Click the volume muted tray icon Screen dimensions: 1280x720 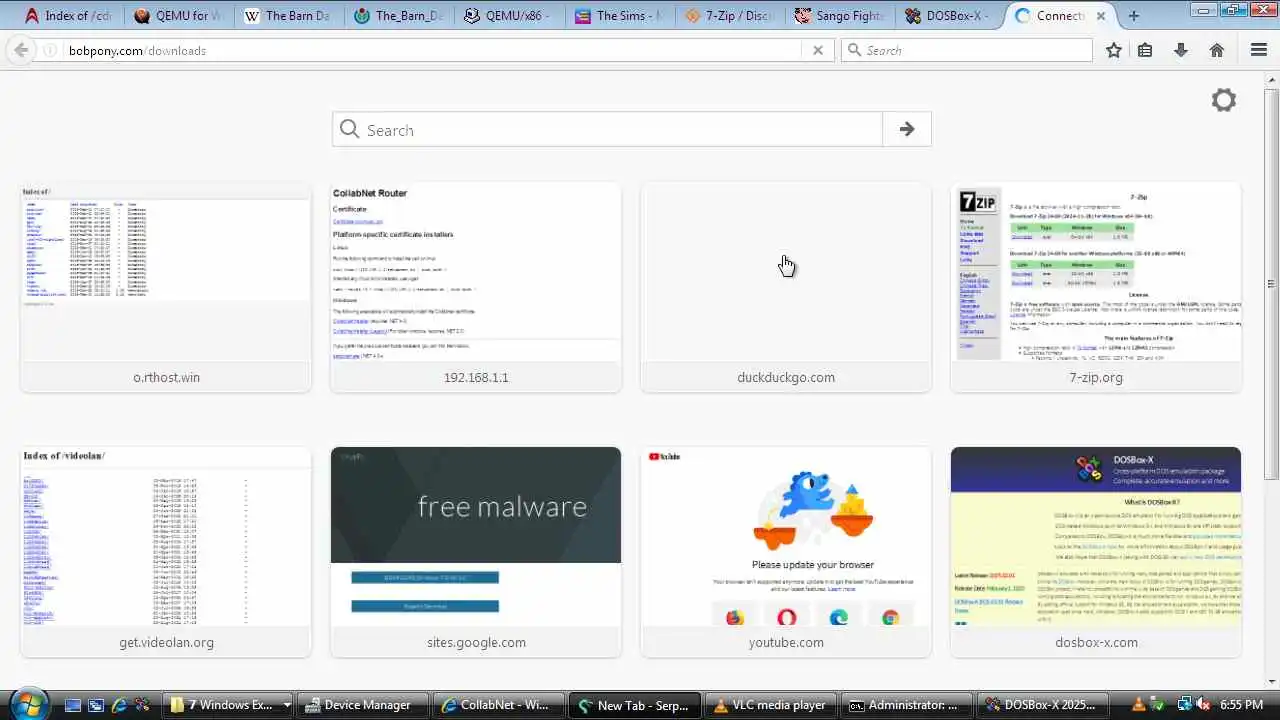[1206, 705]
